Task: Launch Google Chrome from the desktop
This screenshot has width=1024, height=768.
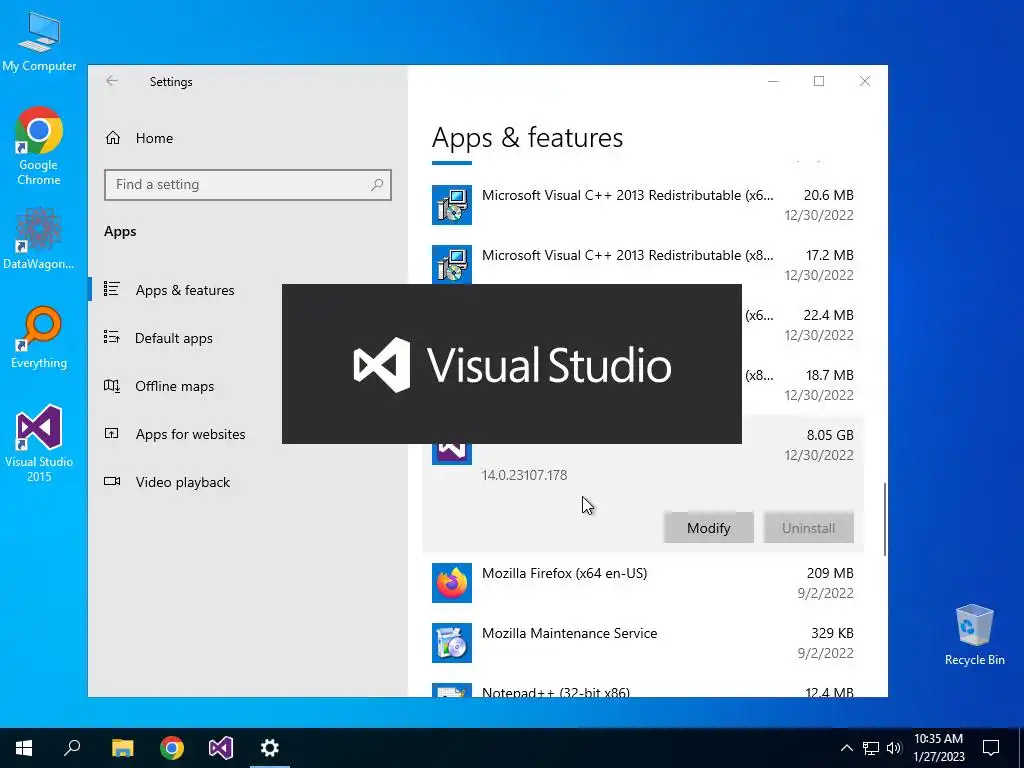Action: [x=39, y=146]
